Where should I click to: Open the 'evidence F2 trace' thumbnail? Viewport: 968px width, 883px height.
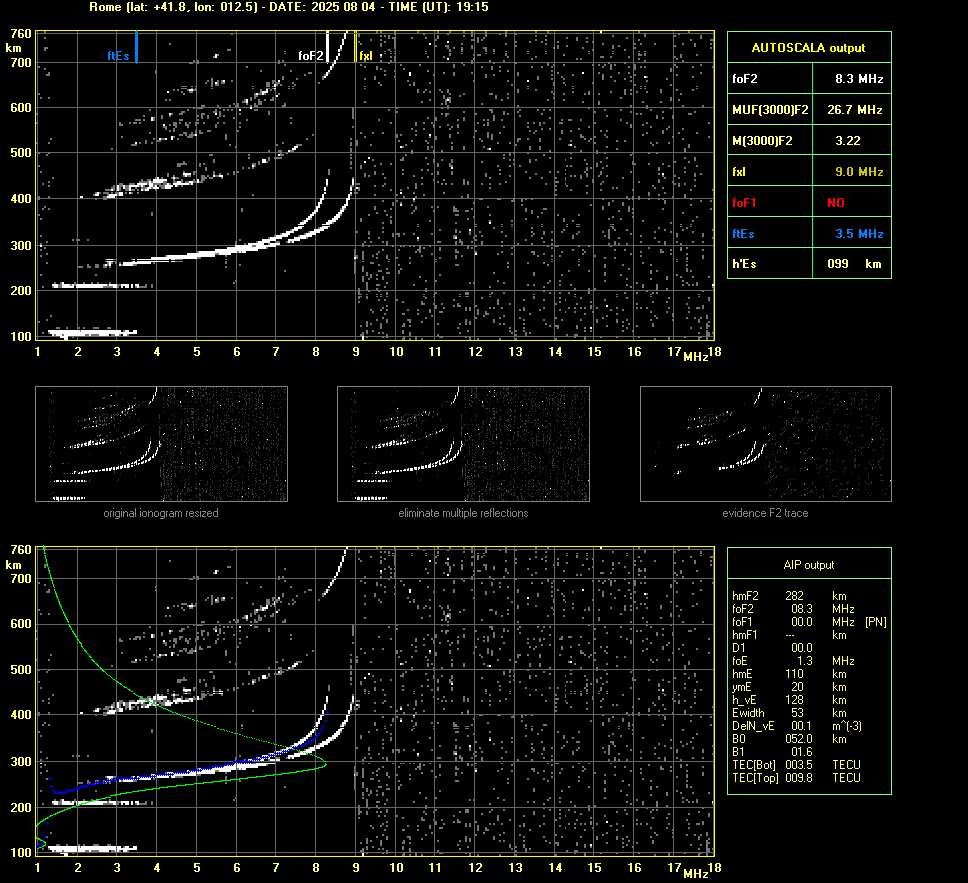[766, 444]
